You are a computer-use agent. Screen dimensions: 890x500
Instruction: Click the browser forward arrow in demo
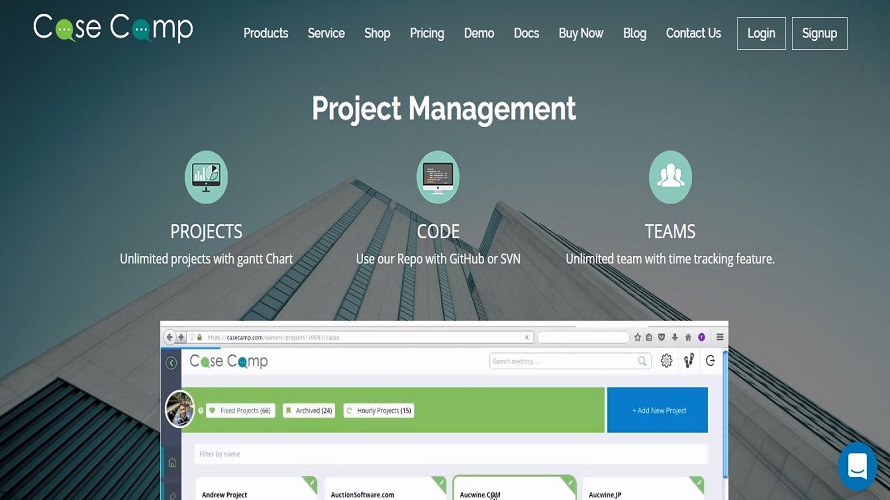[181, 337]
